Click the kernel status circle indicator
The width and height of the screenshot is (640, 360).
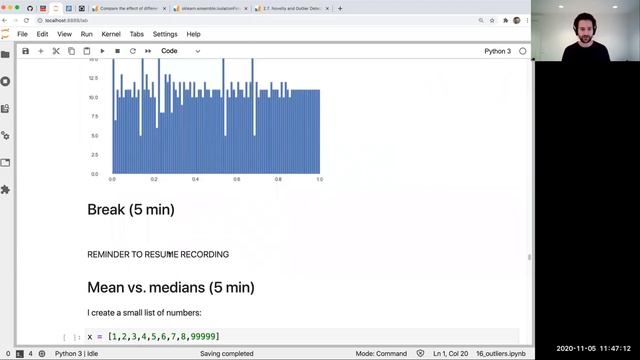522,51
